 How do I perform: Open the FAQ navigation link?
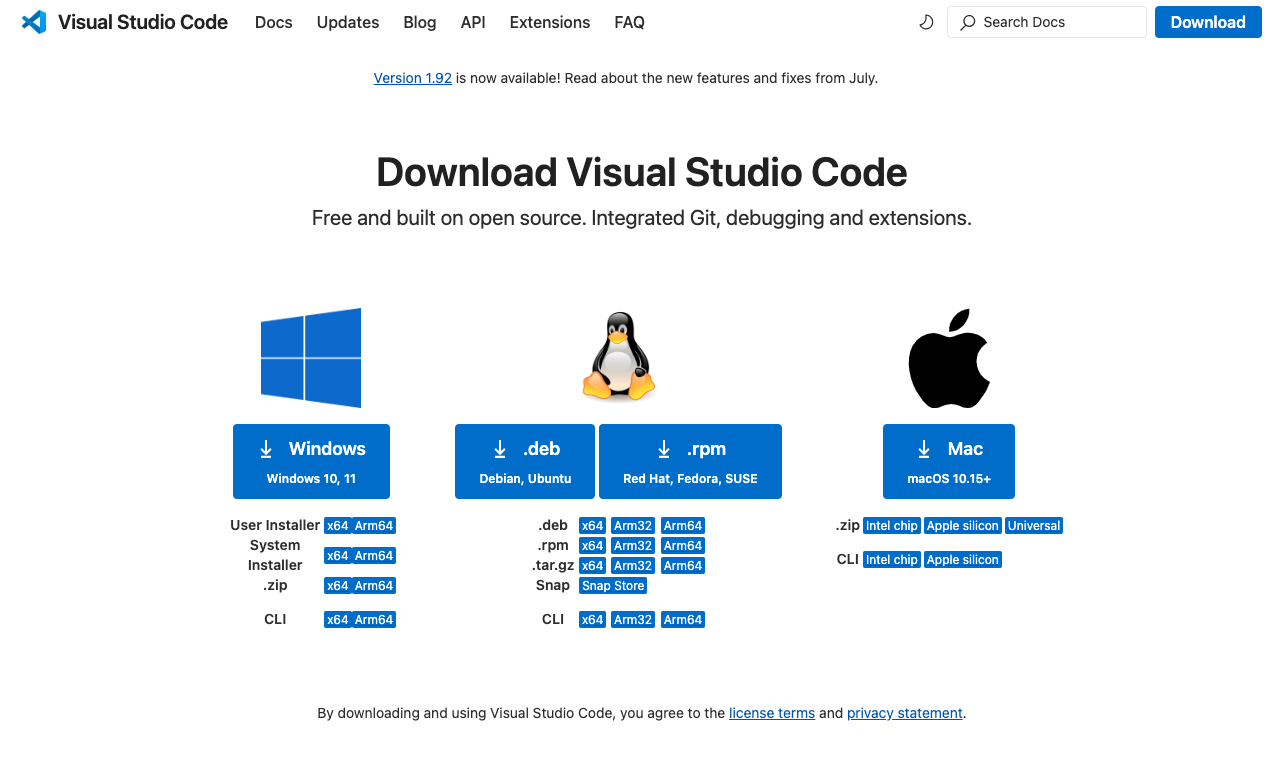pos(629,22)
